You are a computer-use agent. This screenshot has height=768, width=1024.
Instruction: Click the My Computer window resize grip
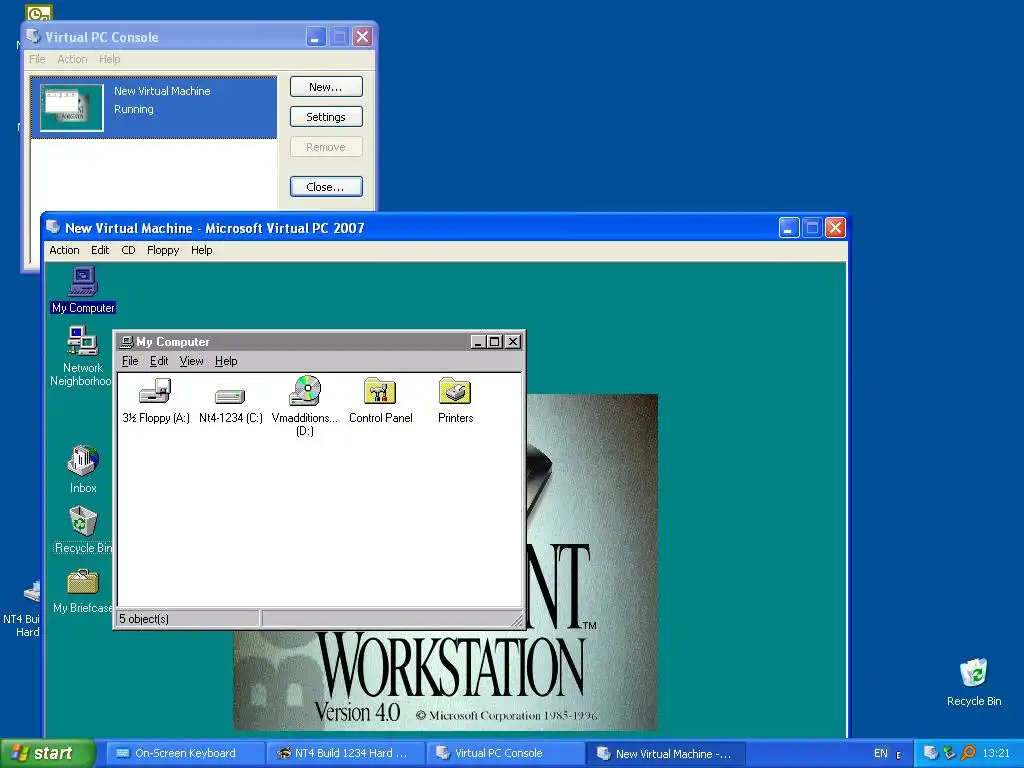[x=517, y=620]
